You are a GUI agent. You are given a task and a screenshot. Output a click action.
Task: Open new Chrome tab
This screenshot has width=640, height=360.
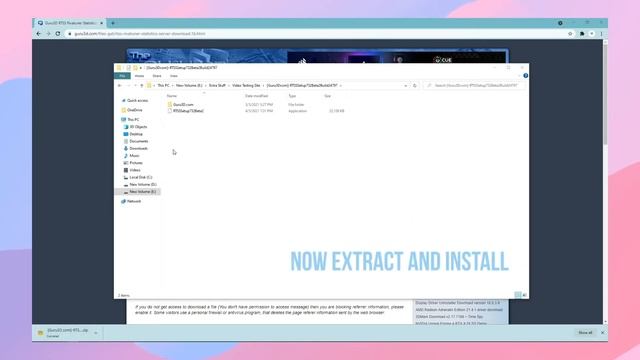coord(113,23)
